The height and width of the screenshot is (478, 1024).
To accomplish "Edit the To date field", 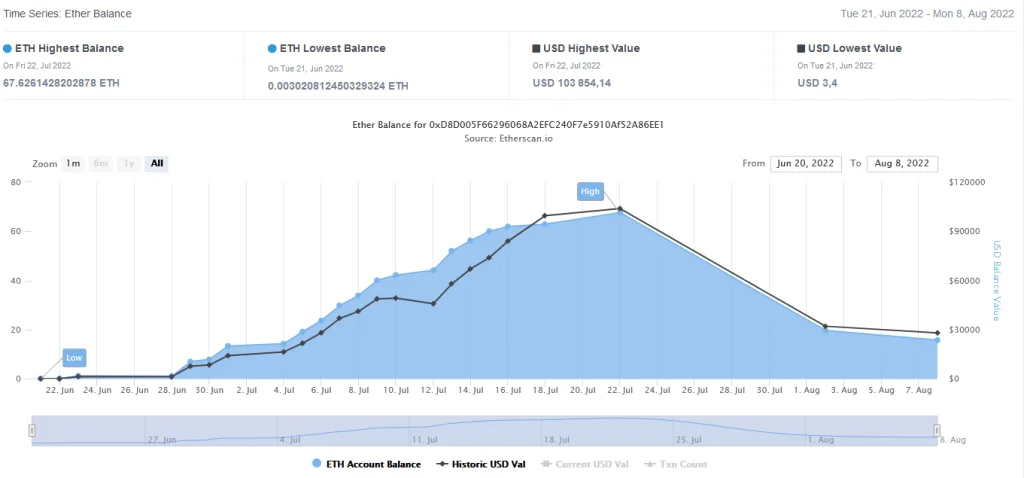I will point(903,163).
